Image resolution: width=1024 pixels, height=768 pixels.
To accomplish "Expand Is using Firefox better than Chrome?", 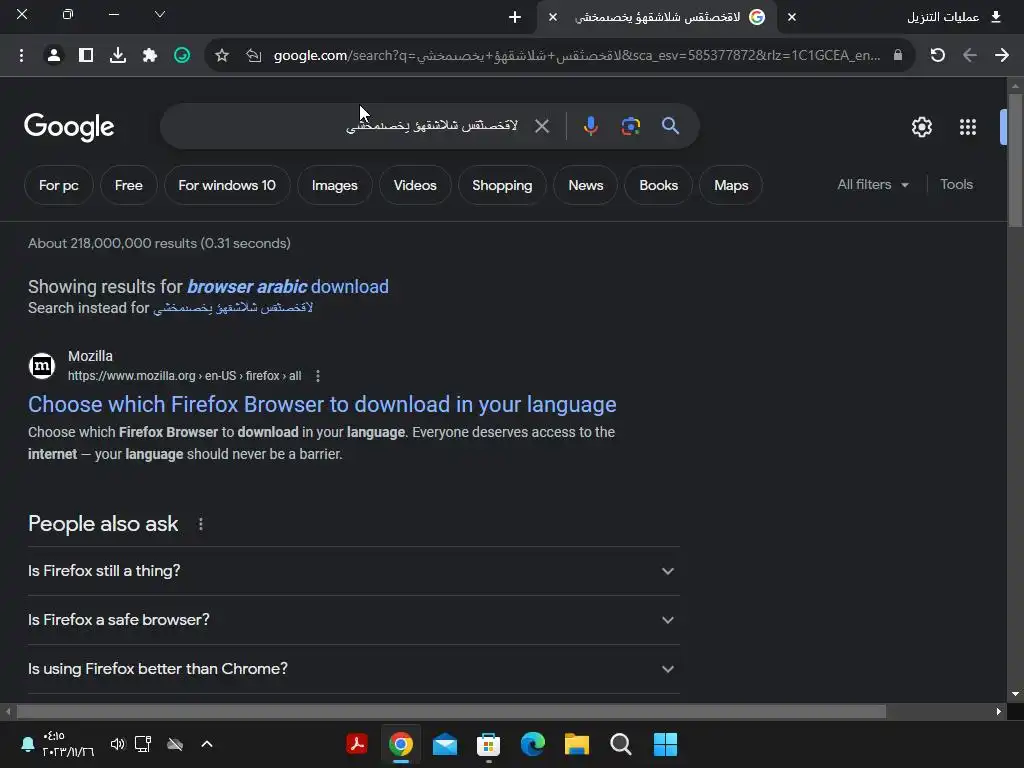I will click(x=353, y=669).
